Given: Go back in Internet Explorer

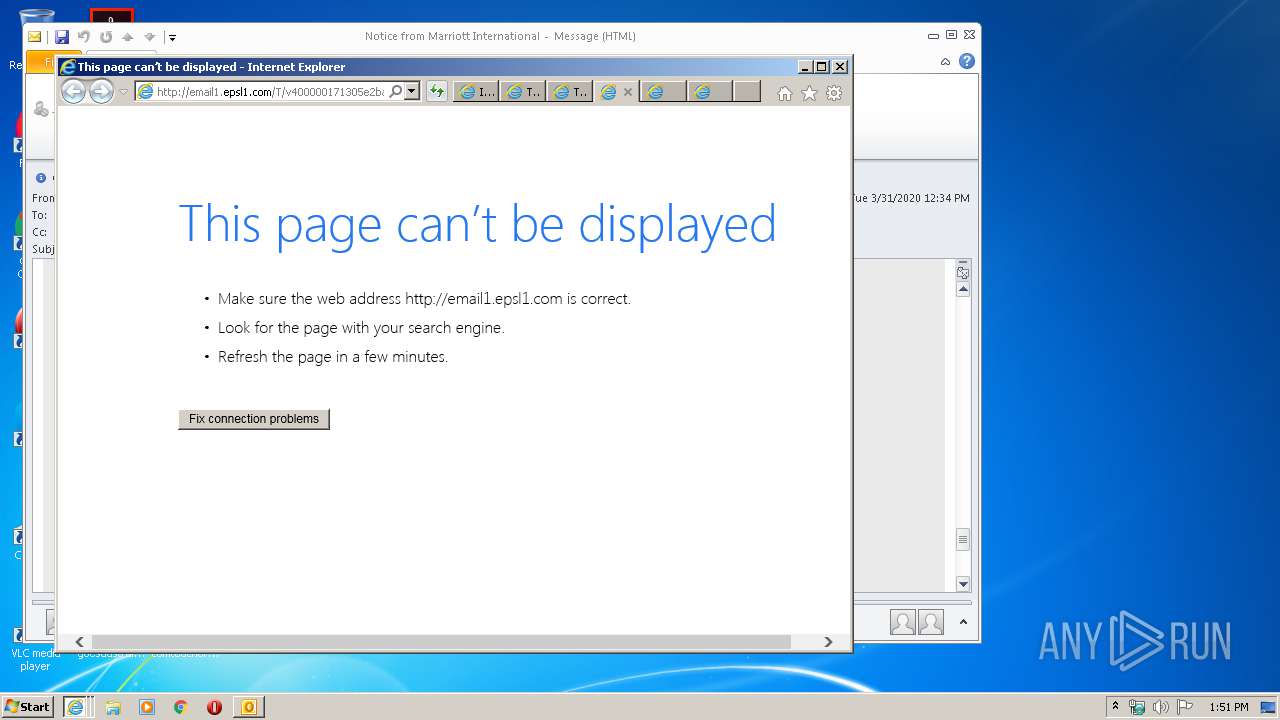Looking at the screenshot, I should (73, 92).
